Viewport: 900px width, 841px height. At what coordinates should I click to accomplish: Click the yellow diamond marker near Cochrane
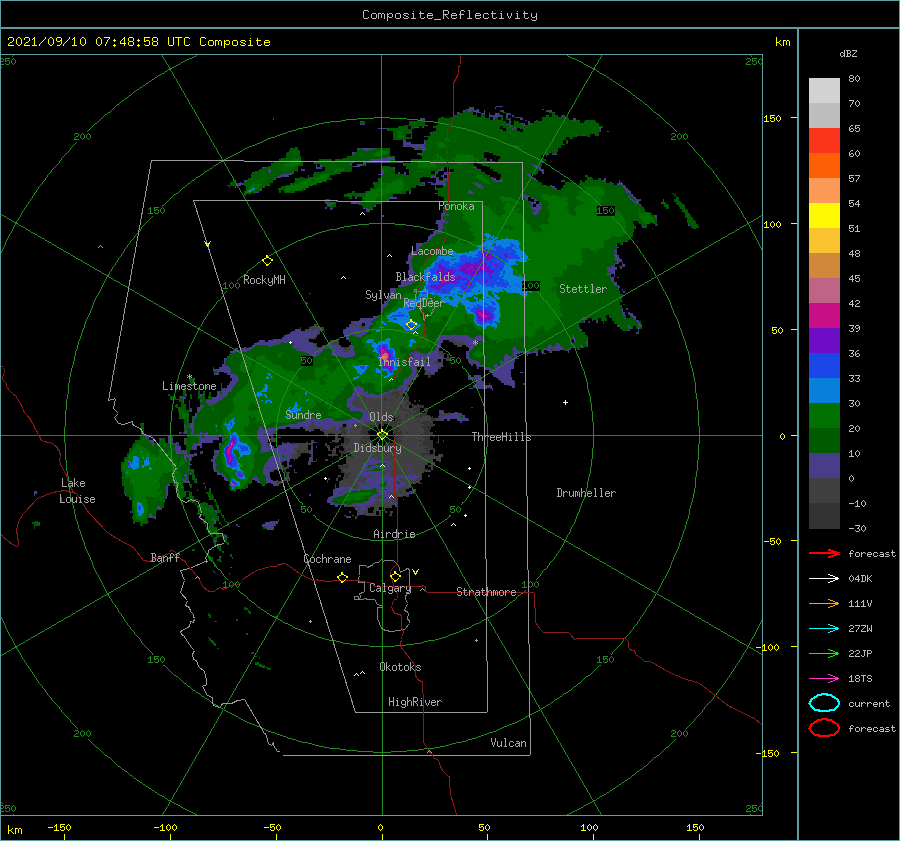[x=343, y=577]
